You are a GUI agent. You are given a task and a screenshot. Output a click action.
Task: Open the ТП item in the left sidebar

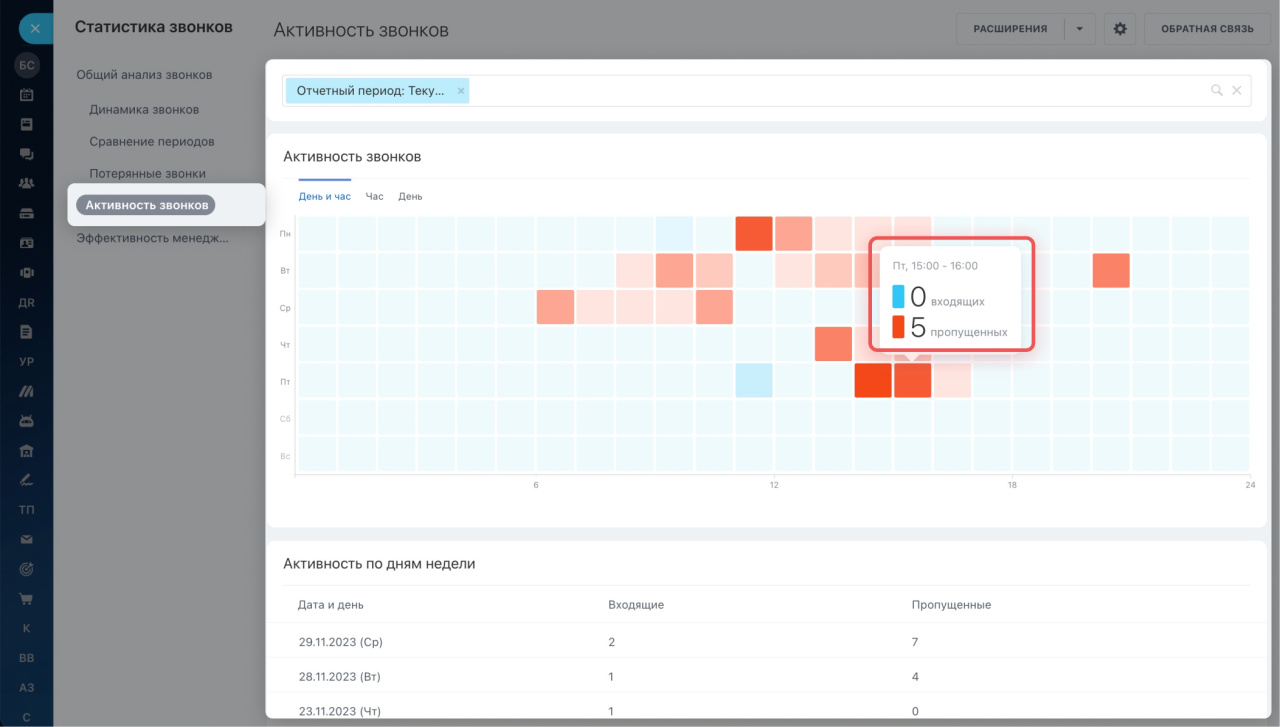[27, 509]
